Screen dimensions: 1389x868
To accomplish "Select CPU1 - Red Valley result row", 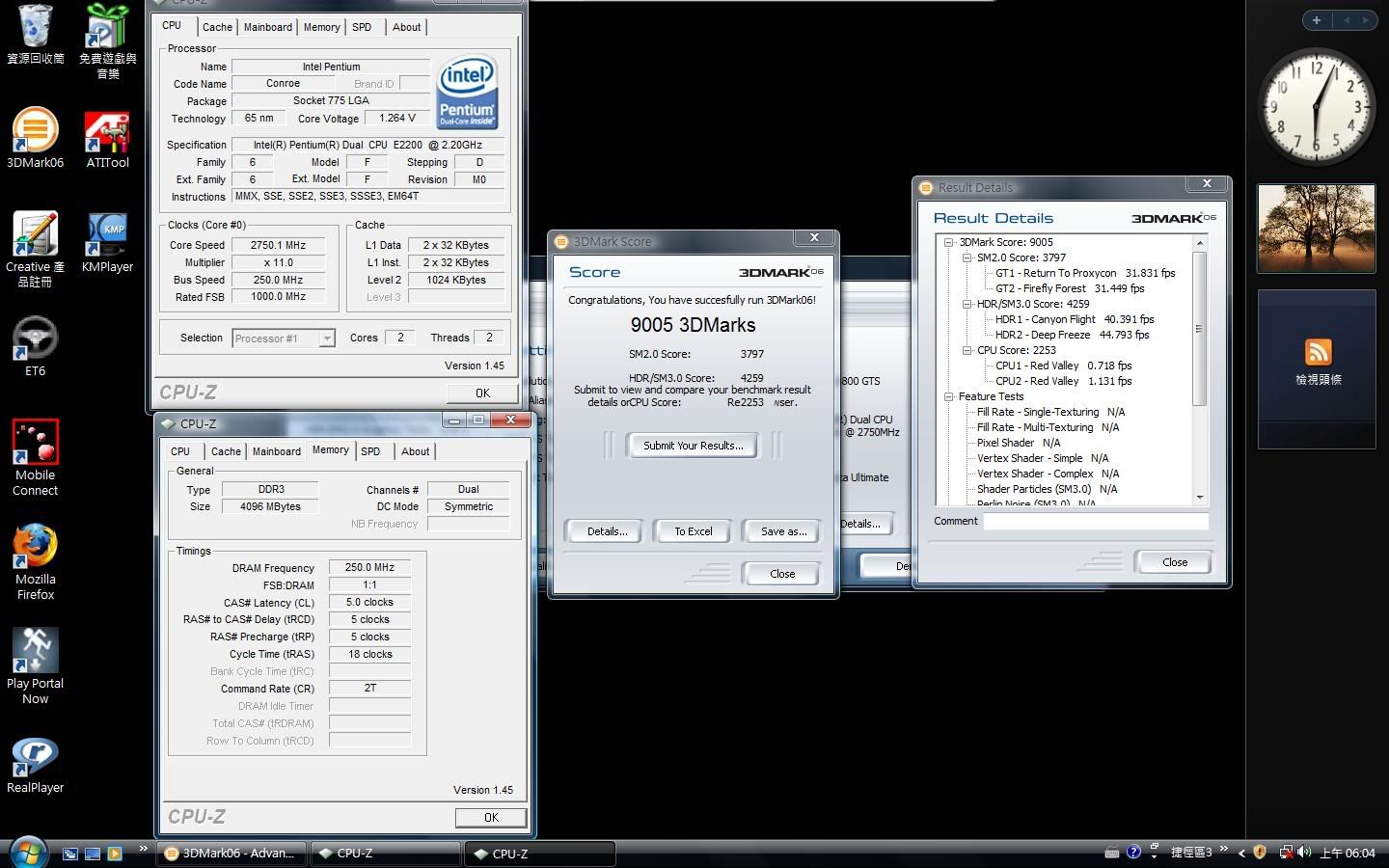I will pyautogui.click(x=1063, y=366).
